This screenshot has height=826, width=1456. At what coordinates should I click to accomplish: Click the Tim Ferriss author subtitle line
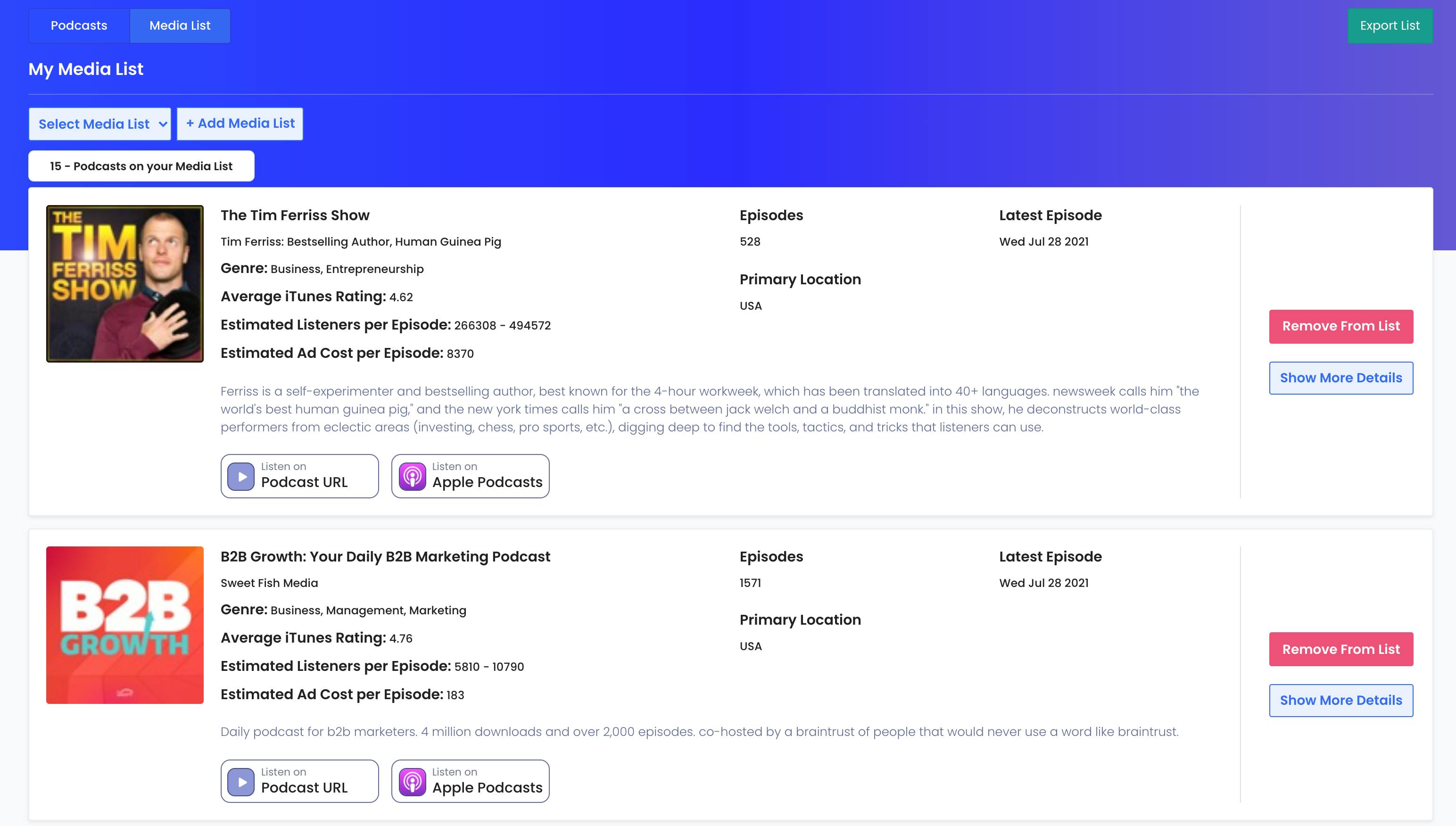tap(361, 242)
